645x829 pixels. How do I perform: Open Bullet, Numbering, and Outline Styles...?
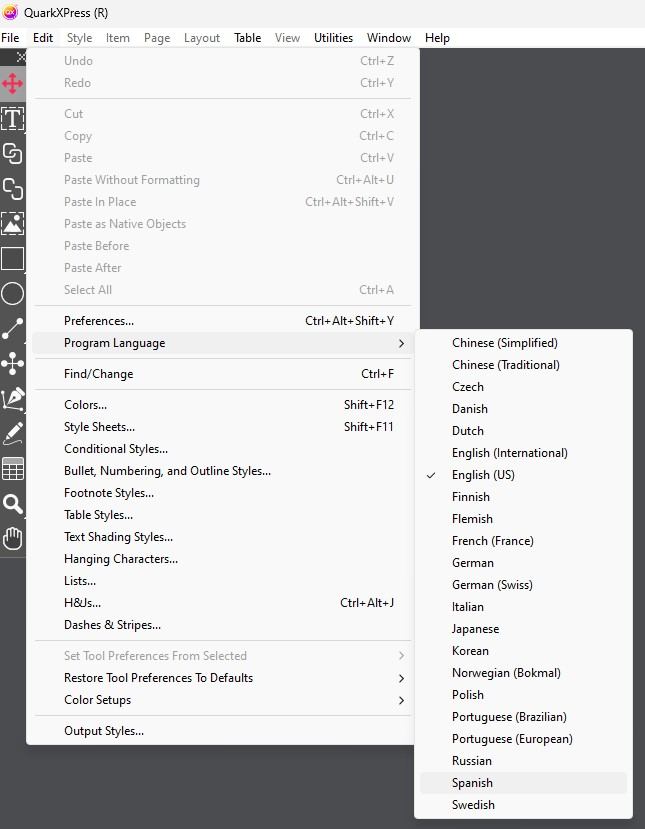tap(223, 471)
